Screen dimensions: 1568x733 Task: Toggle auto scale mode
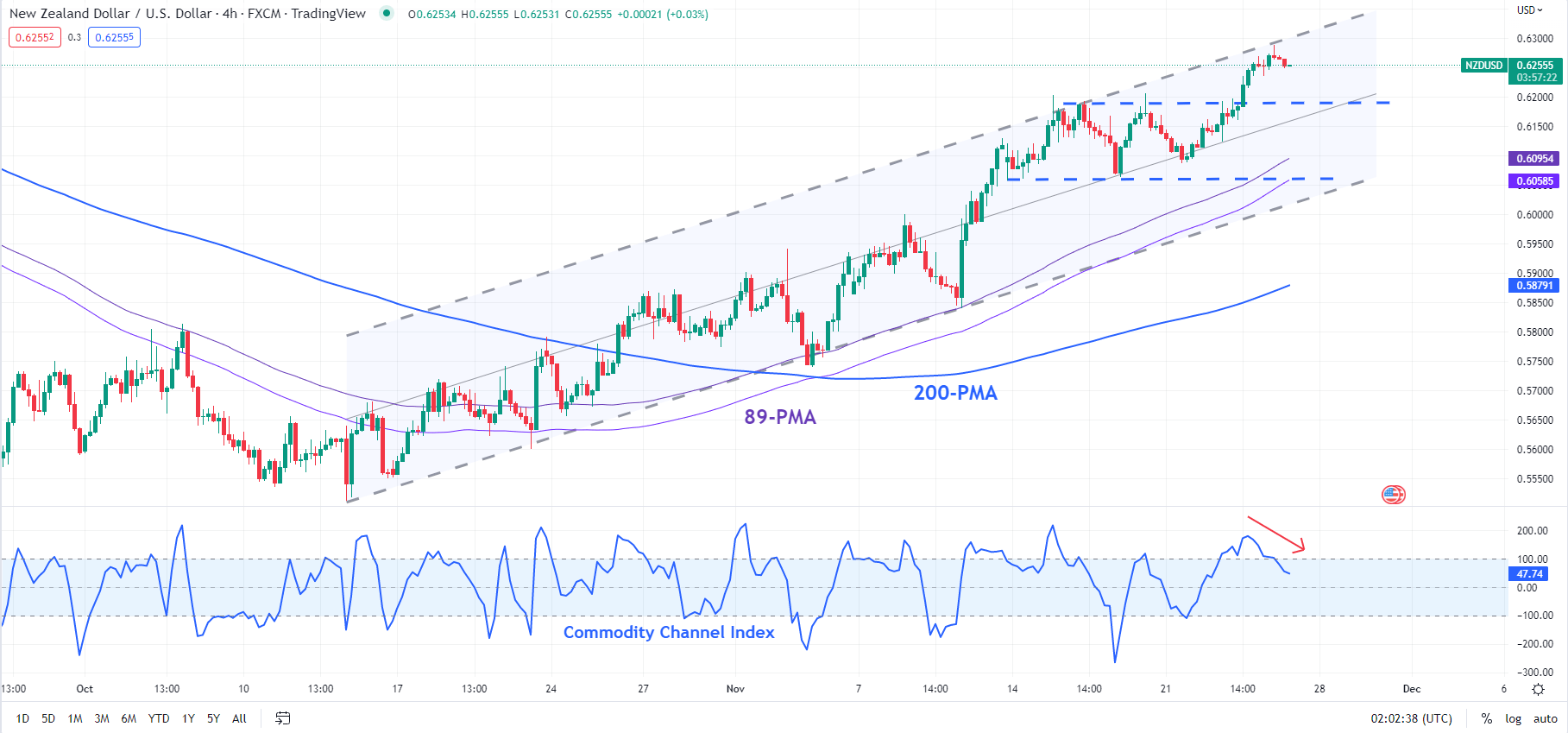[1546, 718]
